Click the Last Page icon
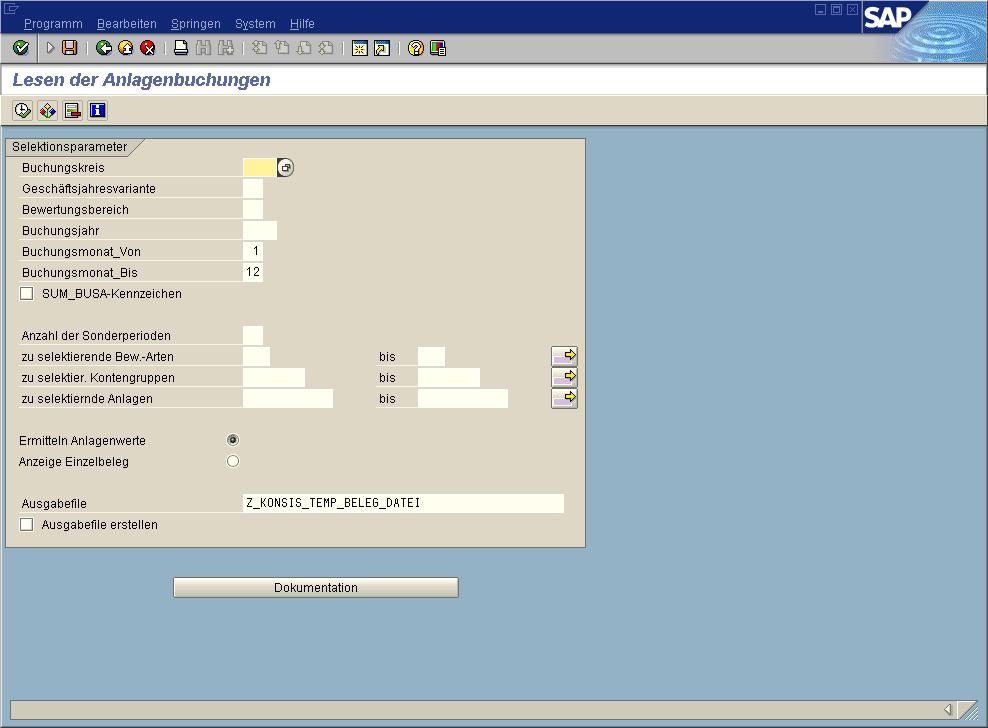 click(326, 48)
